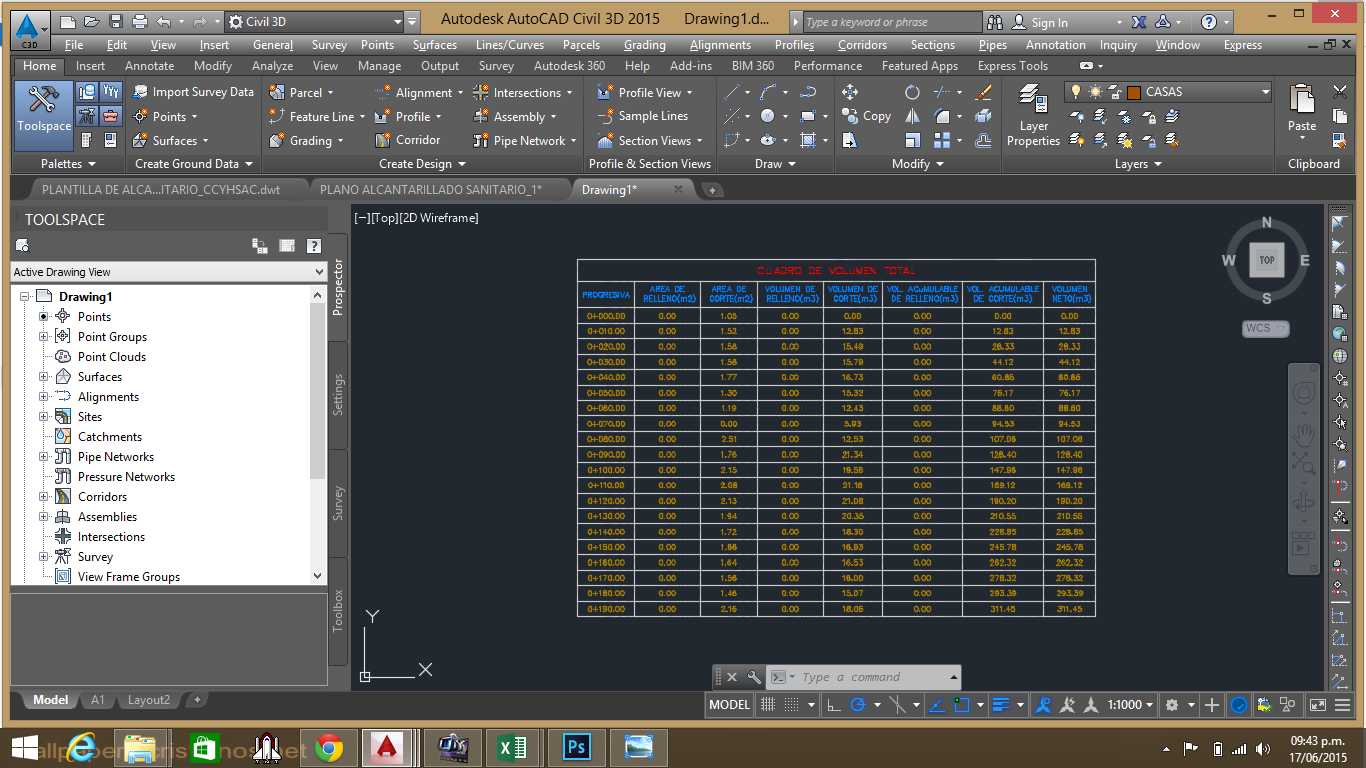Open the Corridors menu

tap(862, 45)
